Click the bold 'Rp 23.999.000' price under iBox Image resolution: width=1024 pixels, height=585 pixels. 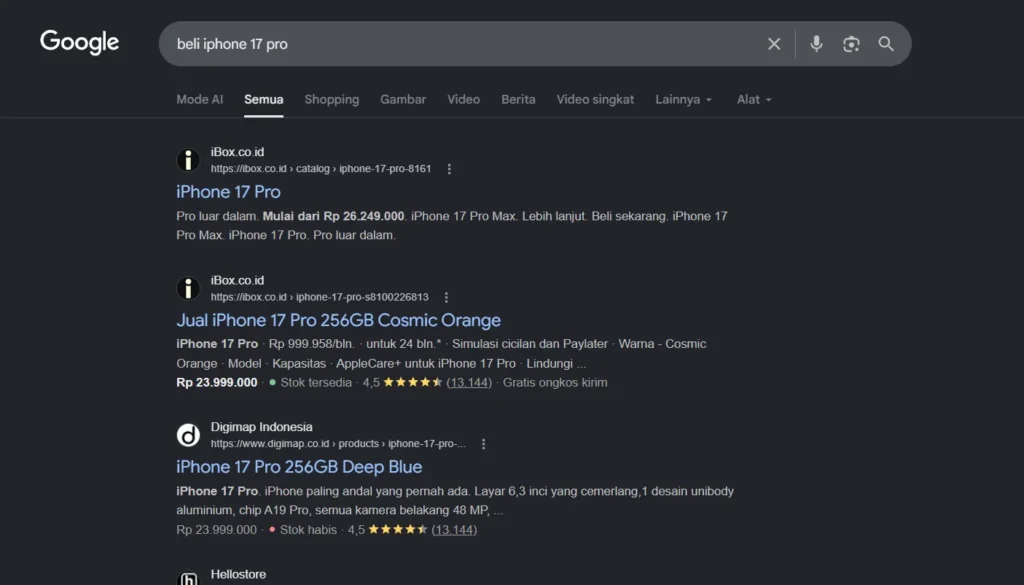pyautogui.click(x=217, y=383)
